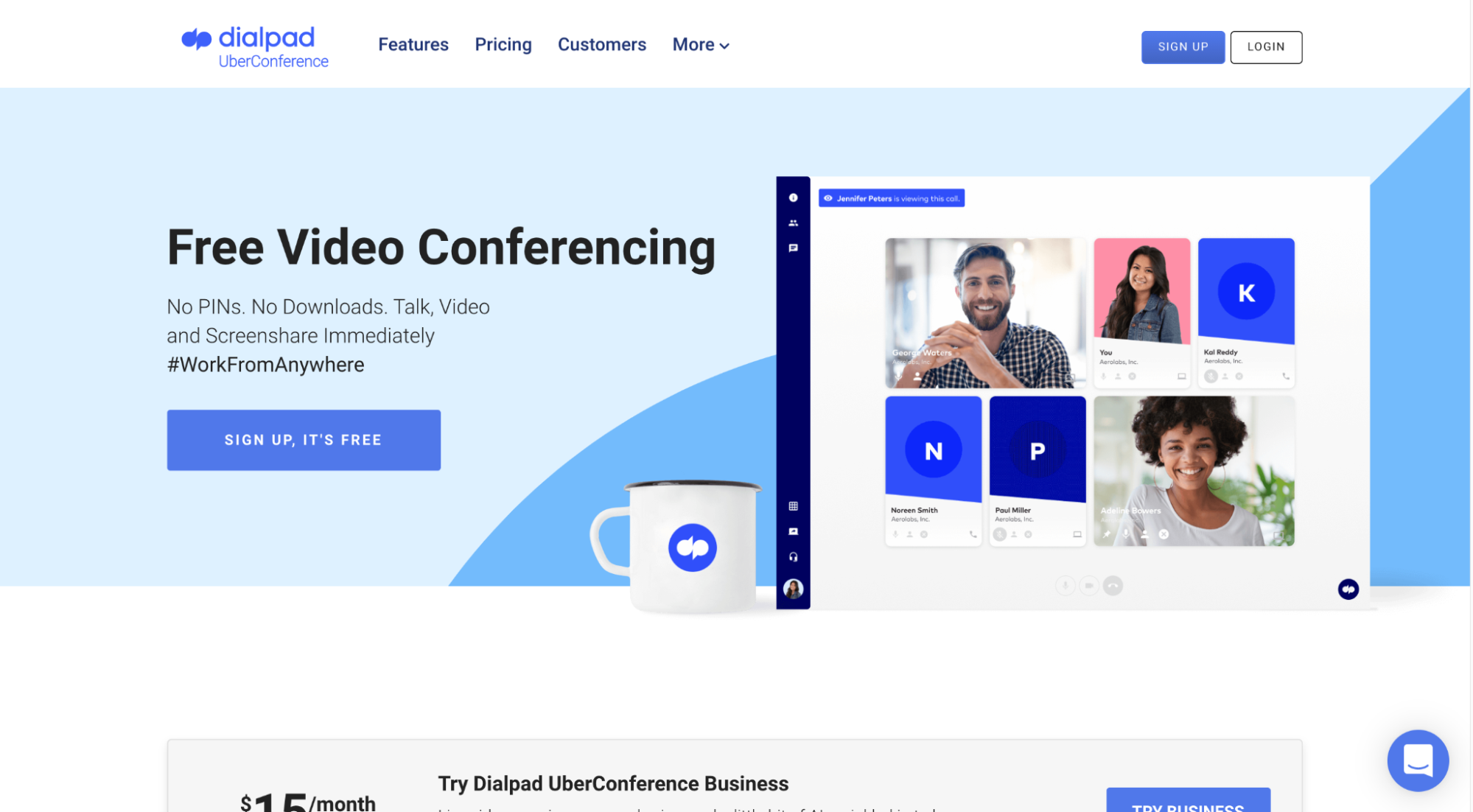Viewport: 1473px width, 812px height.
Task: Click the screen share icon in call sidebar
Action: point(793,531)
